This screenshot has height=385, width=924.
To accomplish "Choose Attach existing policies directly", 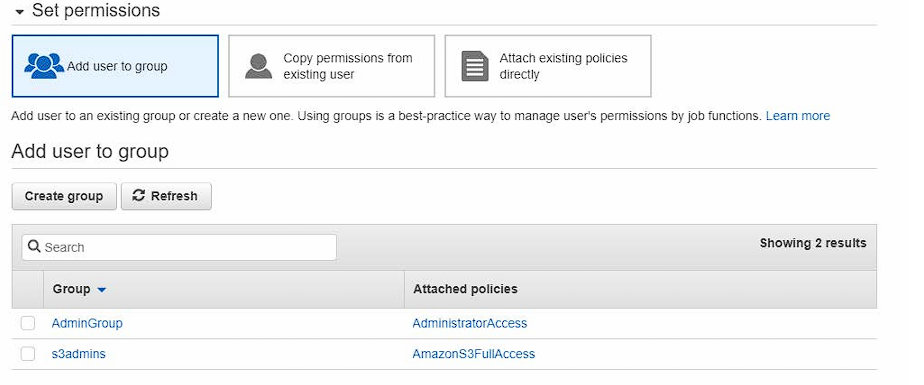I will click(x=547, y=66).
